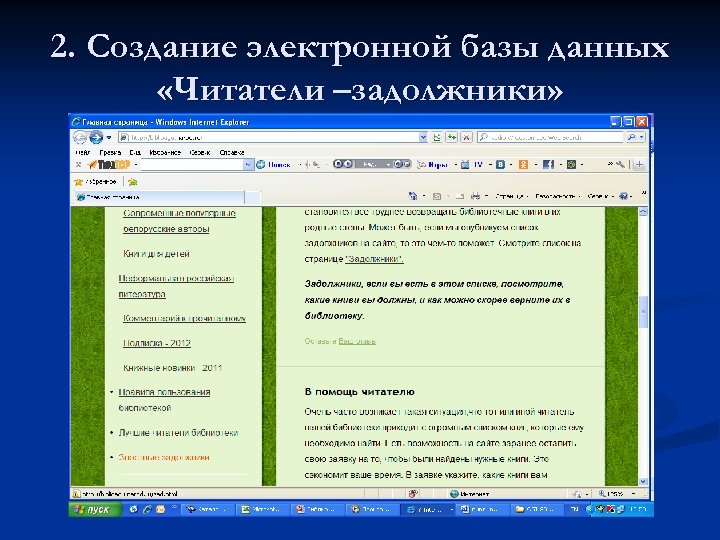This screenshot has width=720, height=540.
Task: Open 'Современные популярные белорусские авторы' link
Action: [x=179, y=221]
